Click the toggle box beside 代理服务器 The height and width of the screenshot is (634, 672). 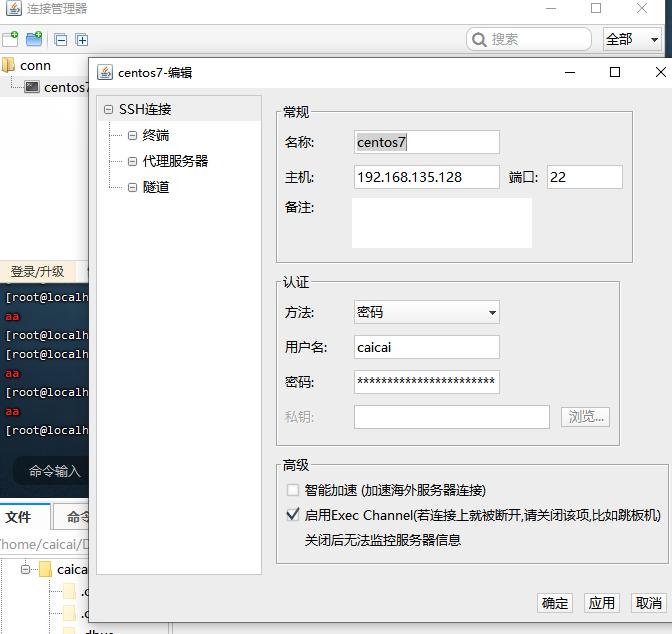(132, 162)
